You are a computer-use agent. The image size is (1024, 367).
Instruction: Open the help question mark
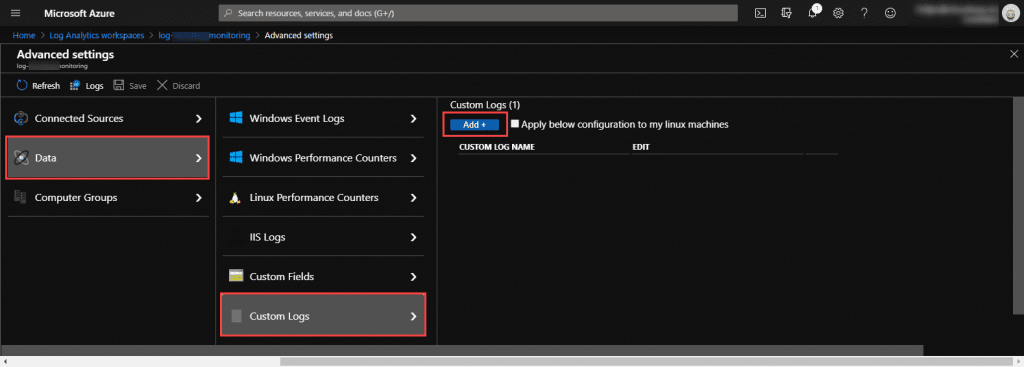864,13
